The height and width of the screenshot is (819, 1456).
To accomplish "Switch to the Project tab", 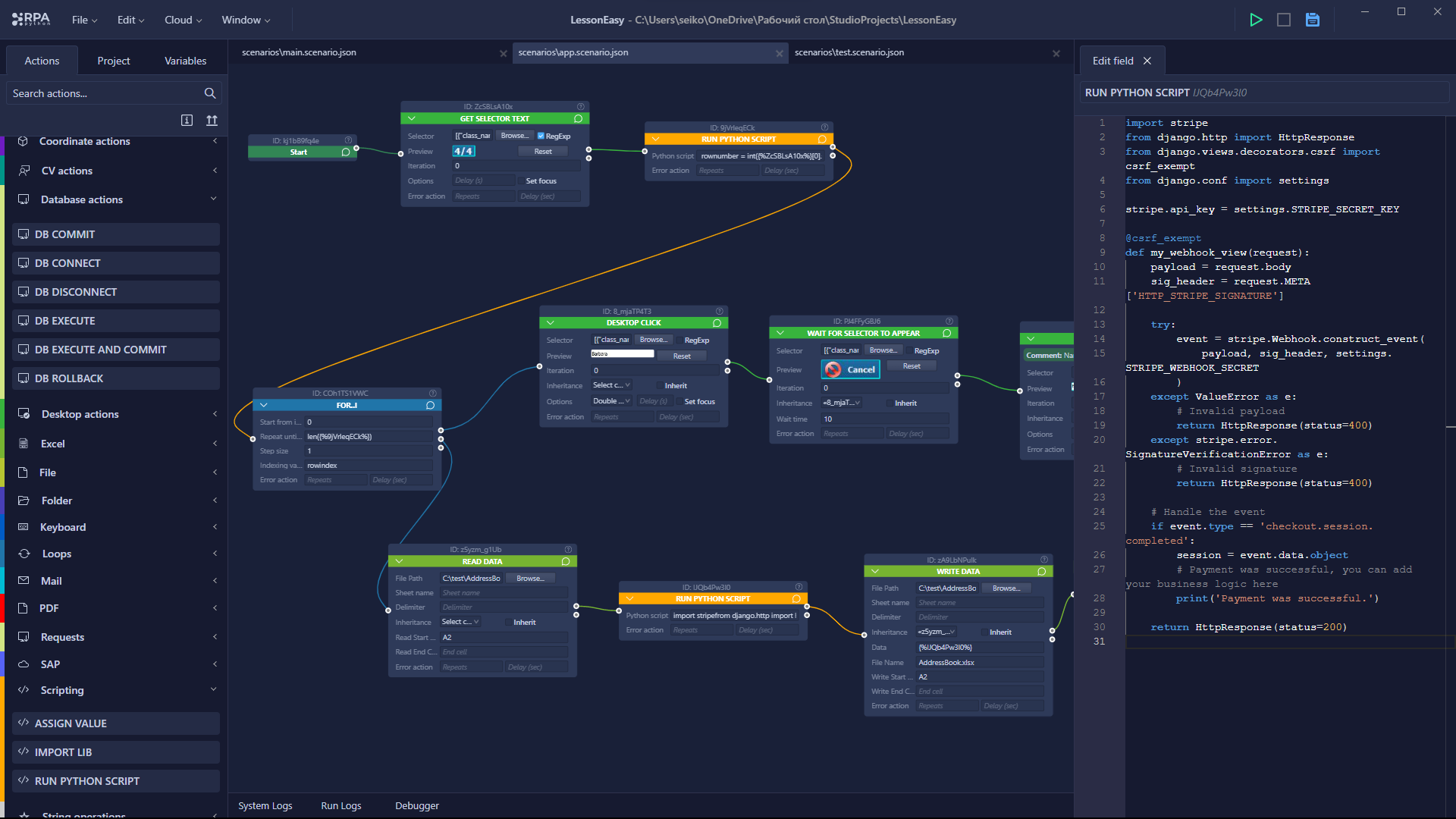I will tap(113, 61).
